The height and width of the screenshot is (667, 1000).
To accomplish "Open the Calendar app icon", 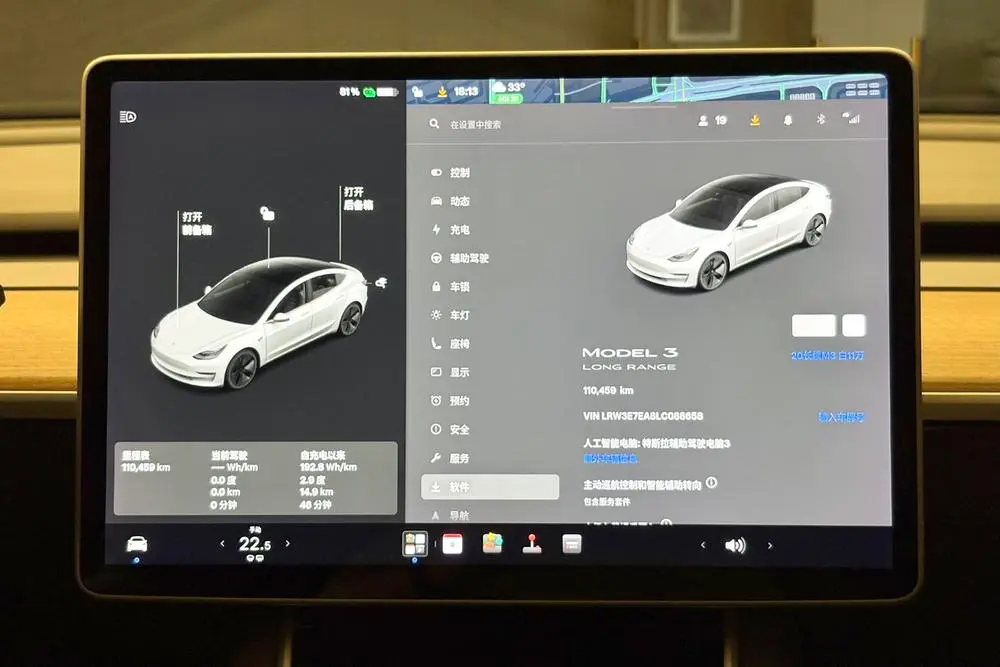I will [x=452, y=544].
